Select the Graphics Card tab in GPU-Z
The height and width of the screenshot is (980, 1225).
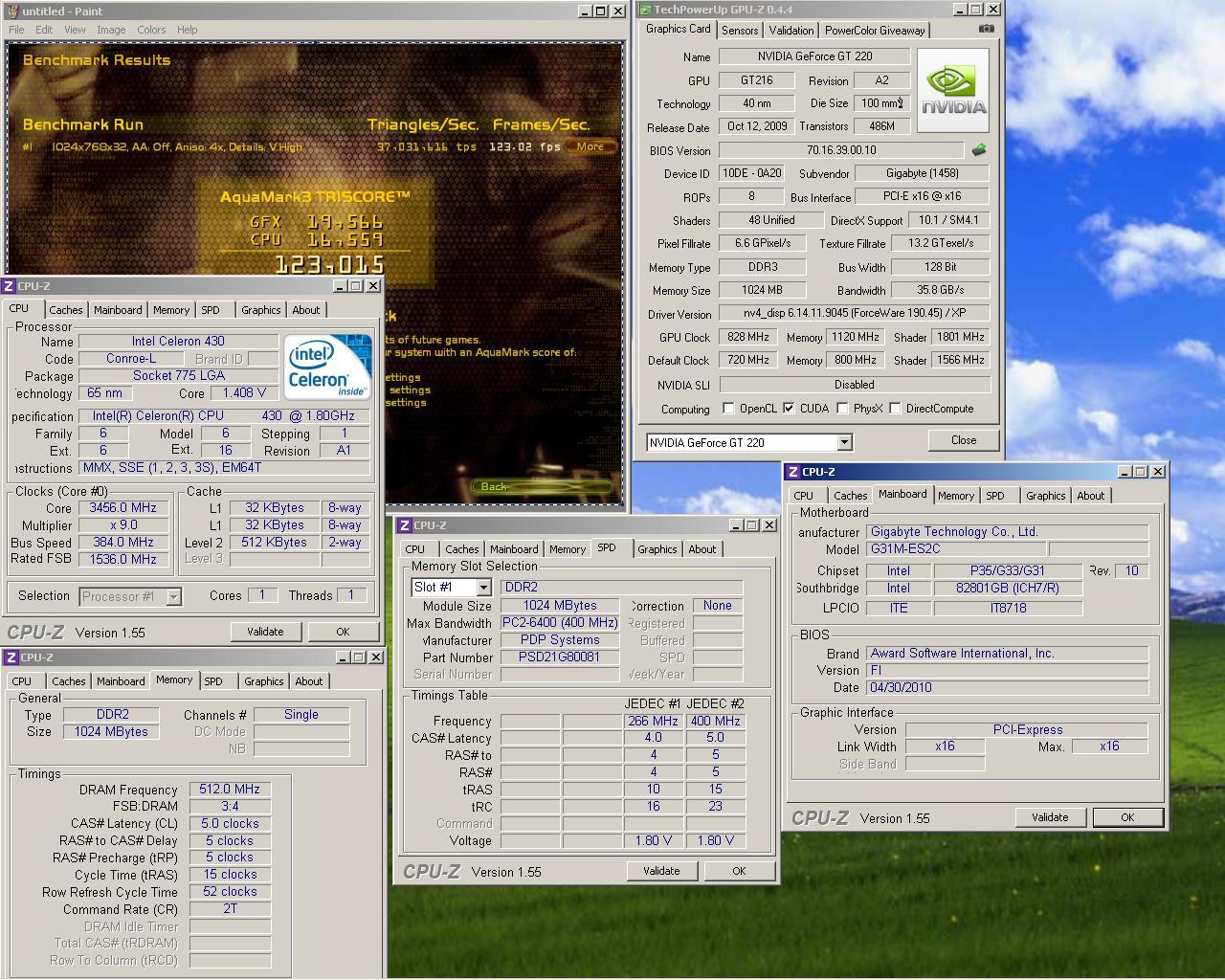click(679, 29)
